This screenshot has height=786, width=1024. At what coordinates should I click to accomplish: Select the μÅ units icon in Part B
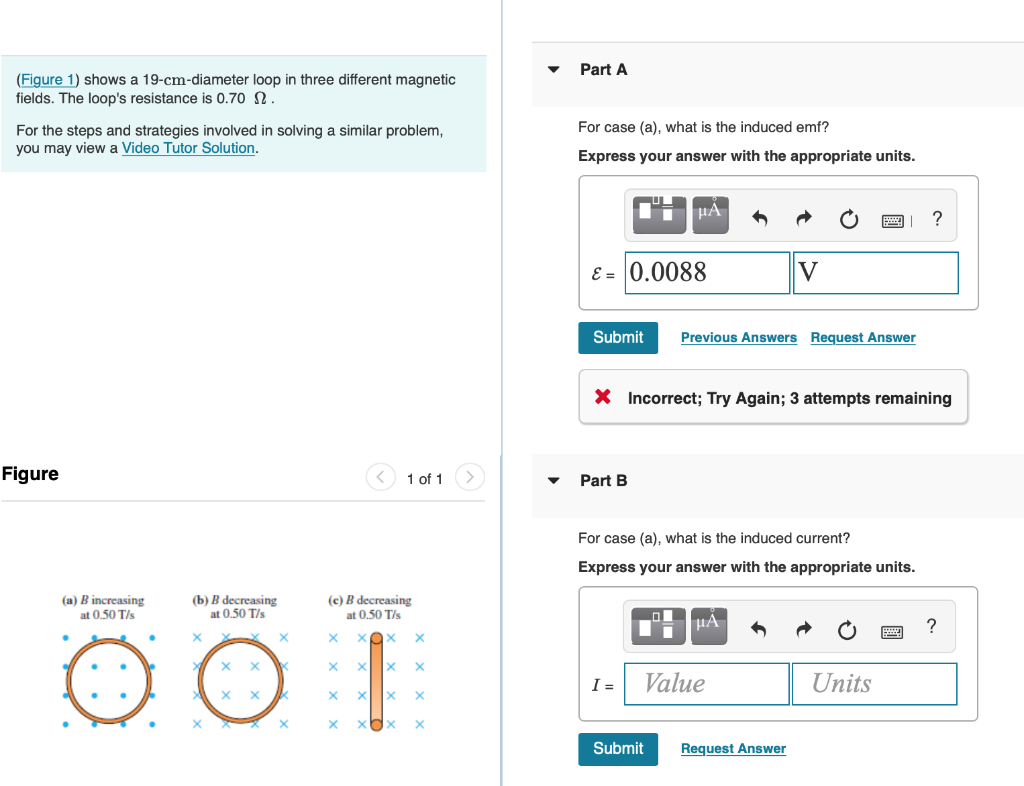click(709, 626)
